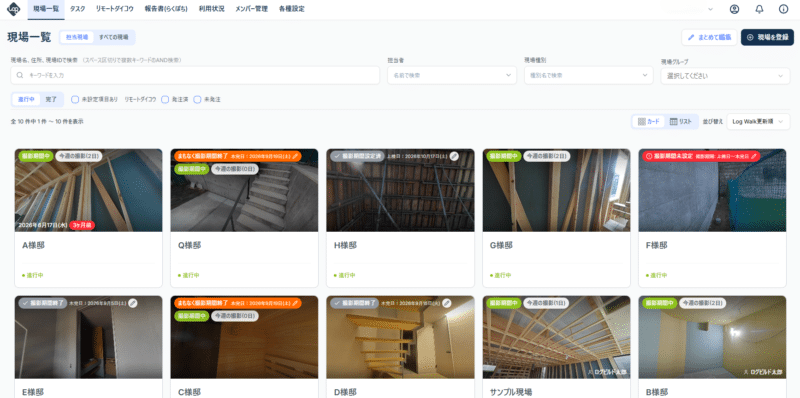The height and width of the screenshot is (398, 800).
Task: Open the A様邸 site name link
Action: (x=33, y=245)
